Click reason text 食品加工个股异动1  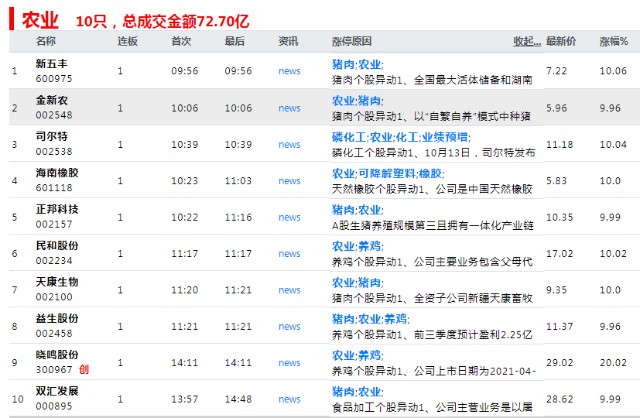[378, 407]
